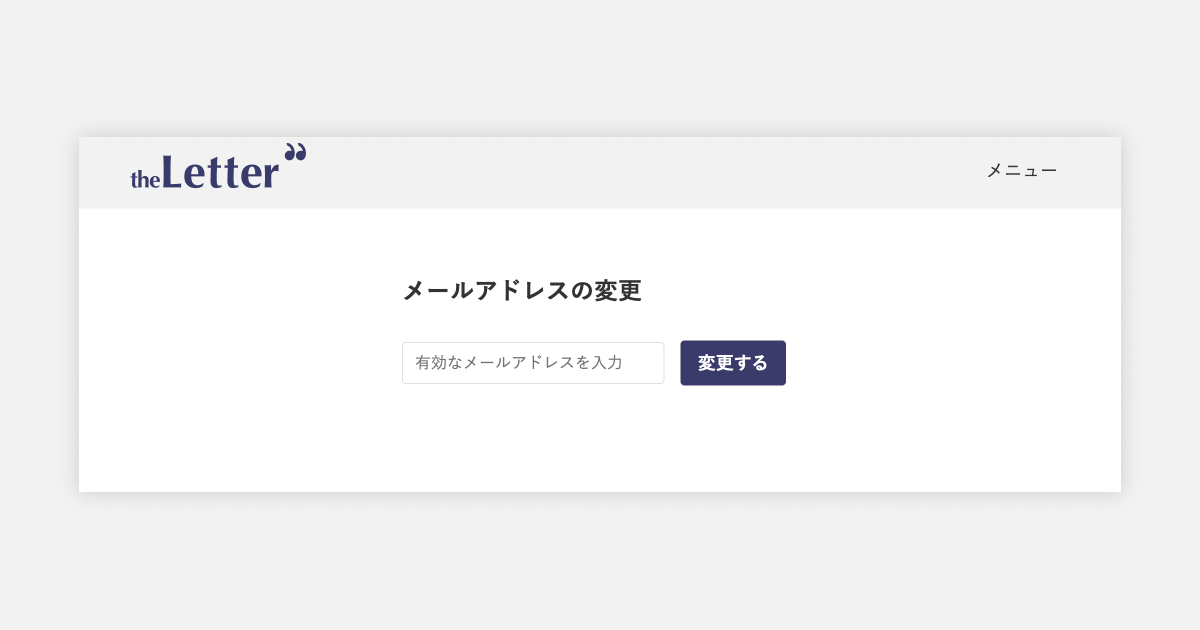The width and height of the screenshot is (1200, 630).
Task: Click the gray header bar's empty area
Action: pos(640,172)
